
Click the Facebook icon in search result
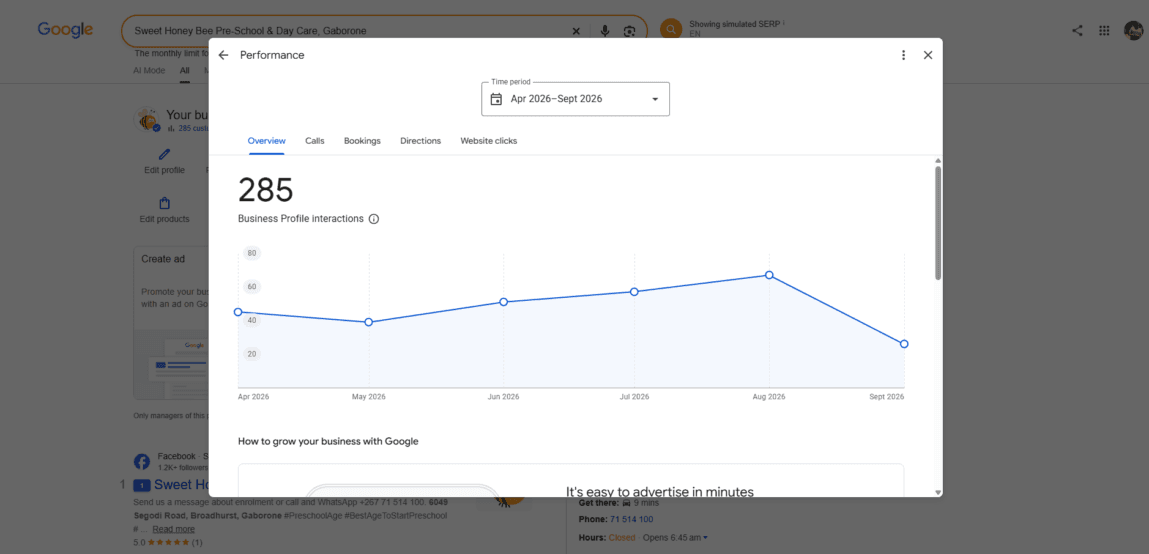click(x=141, y=462)
